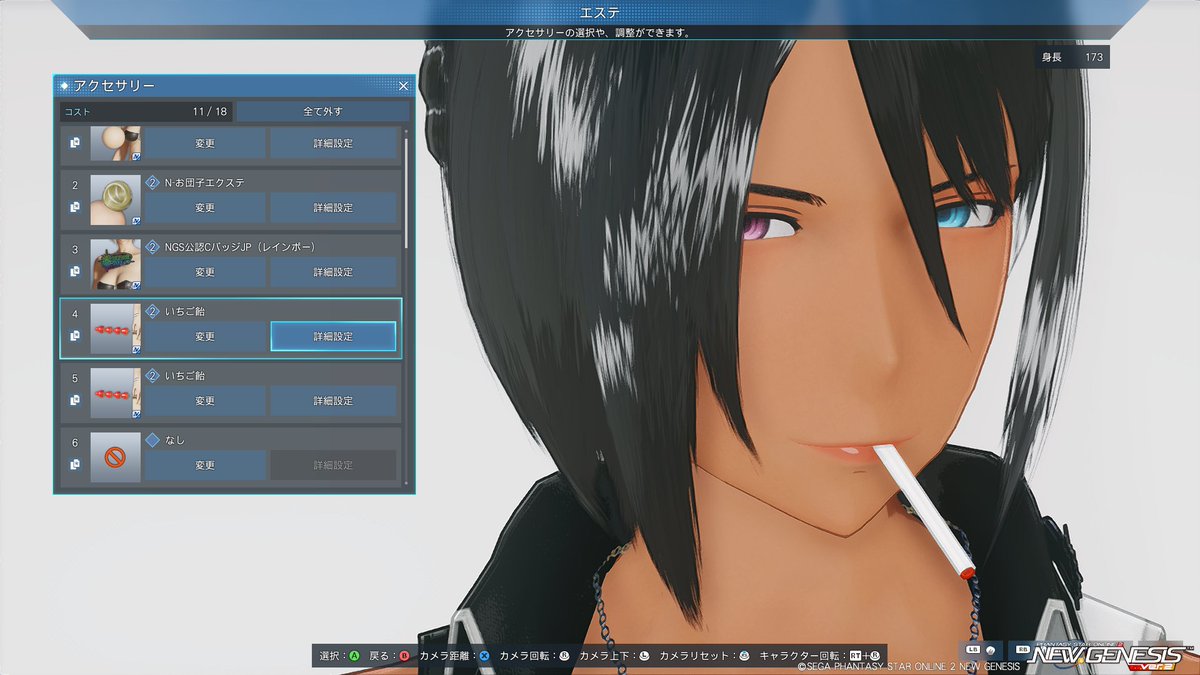Click the コスト 11 / 18 readout

146,111
